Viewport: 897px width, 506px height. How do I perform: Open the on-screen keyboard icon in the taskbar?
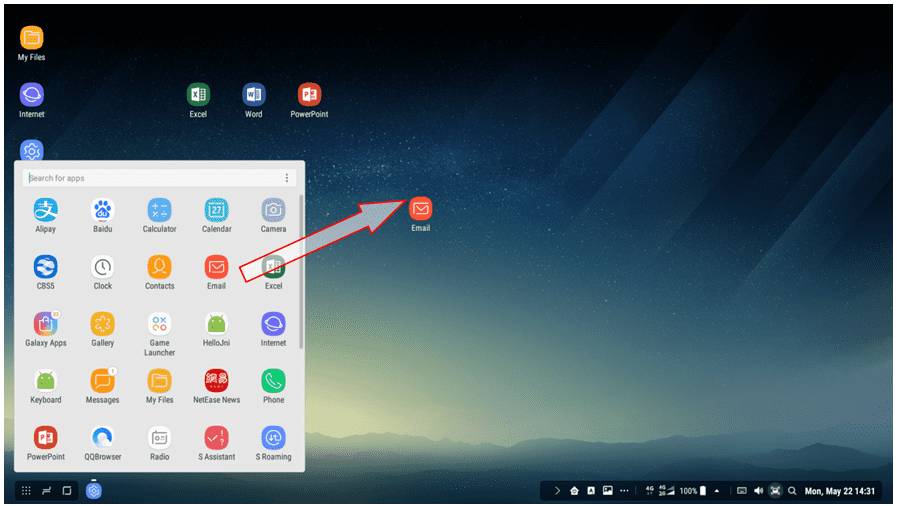tap(741, 491)
